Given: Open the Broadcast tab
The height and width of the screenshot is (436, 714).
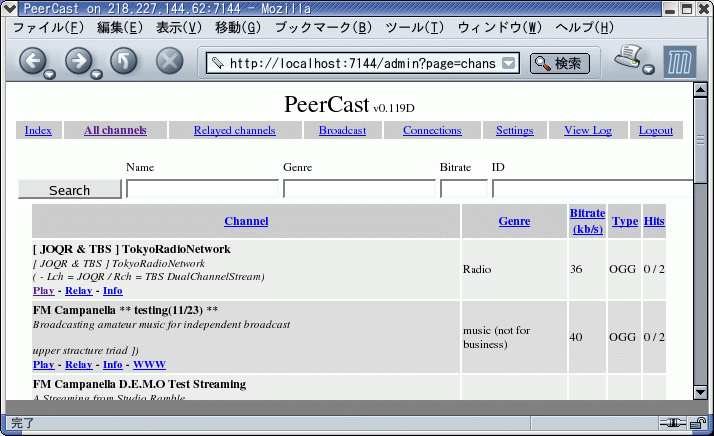Looking at the screenshot, I should tap(342, 130).
